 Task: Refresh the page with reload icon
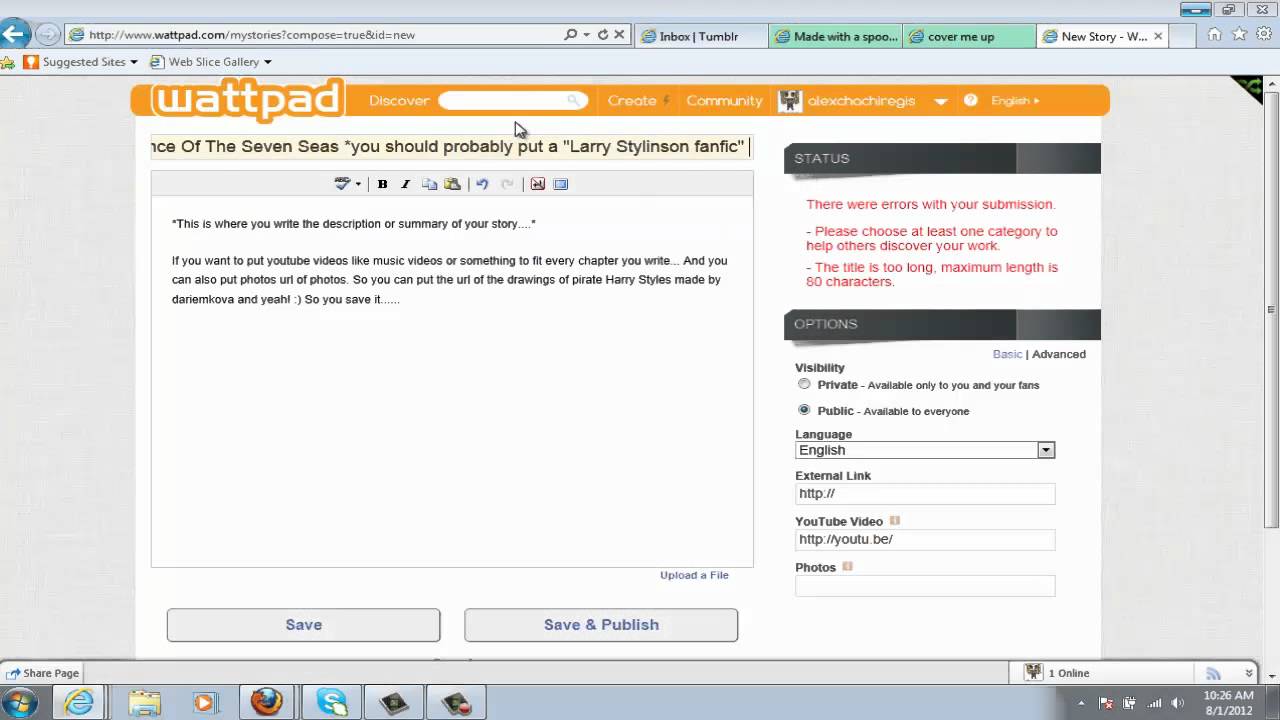pyautogui.click(x=603, y=34)
